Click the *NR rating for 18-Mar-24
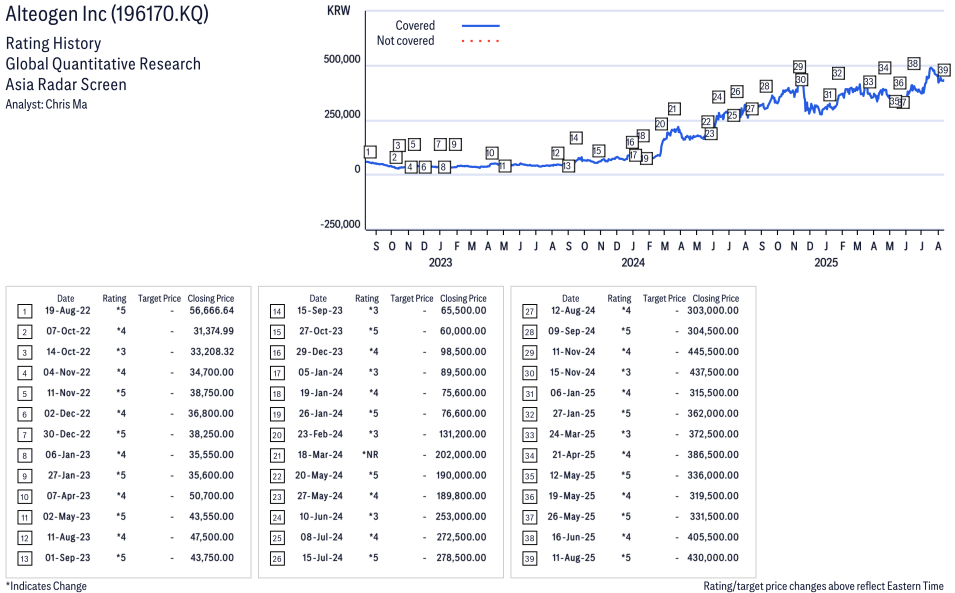Image resolution: width=955 pixels, height=593 pixels. (x=370, y=455)
